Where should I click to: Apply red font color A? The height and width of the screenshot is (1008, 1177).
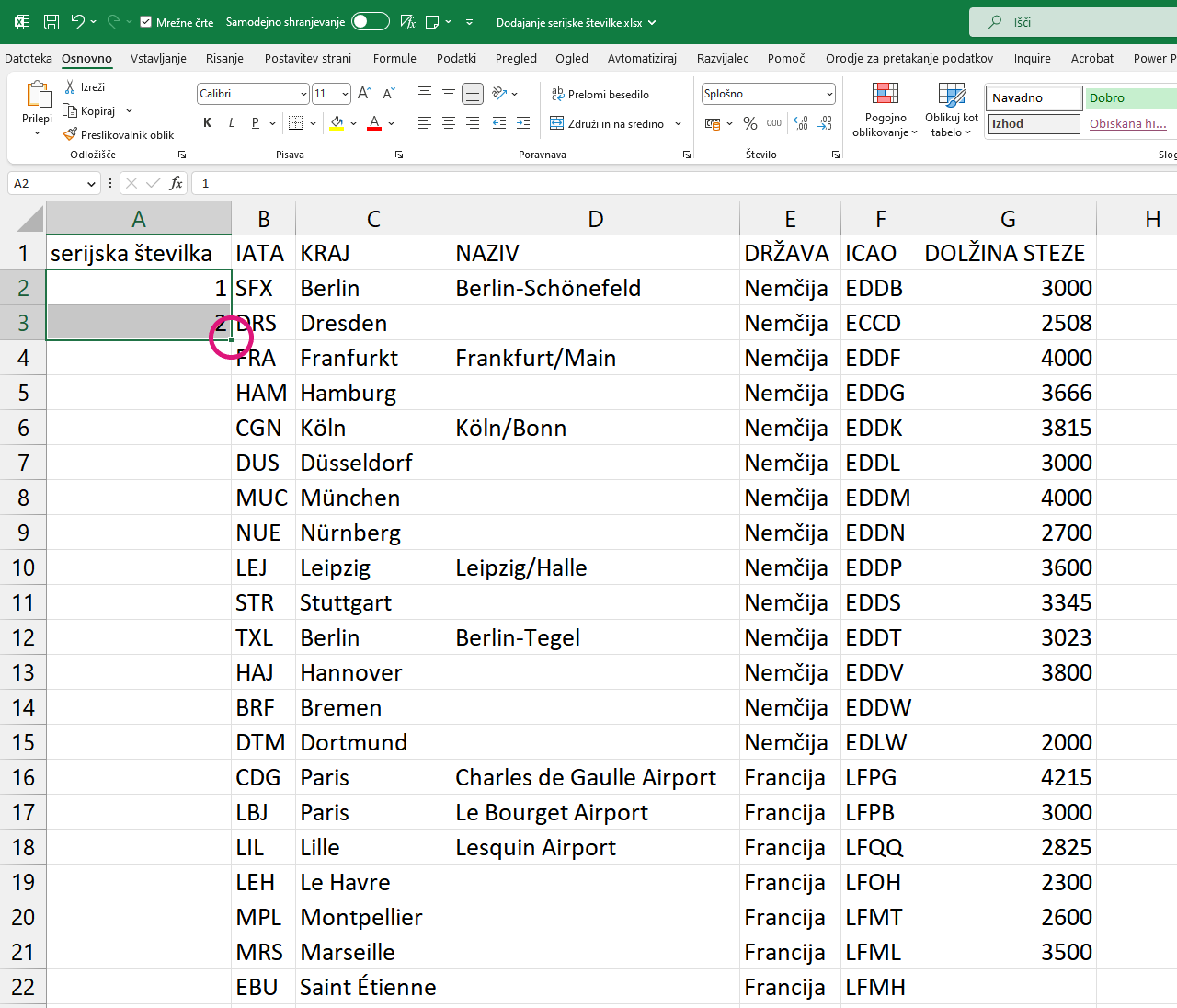click(374, 123)
